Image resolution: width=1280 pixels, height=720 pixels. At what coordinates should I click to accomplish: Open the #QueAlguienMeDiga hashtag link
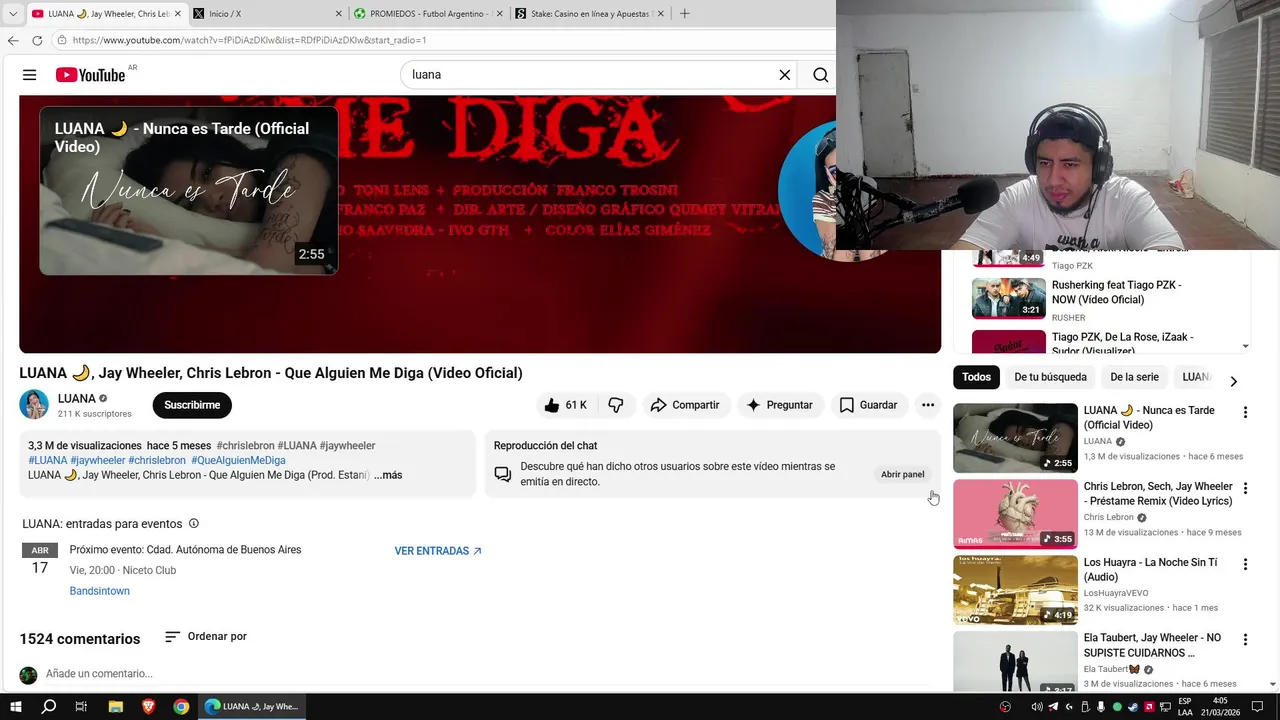coord(238,460)
